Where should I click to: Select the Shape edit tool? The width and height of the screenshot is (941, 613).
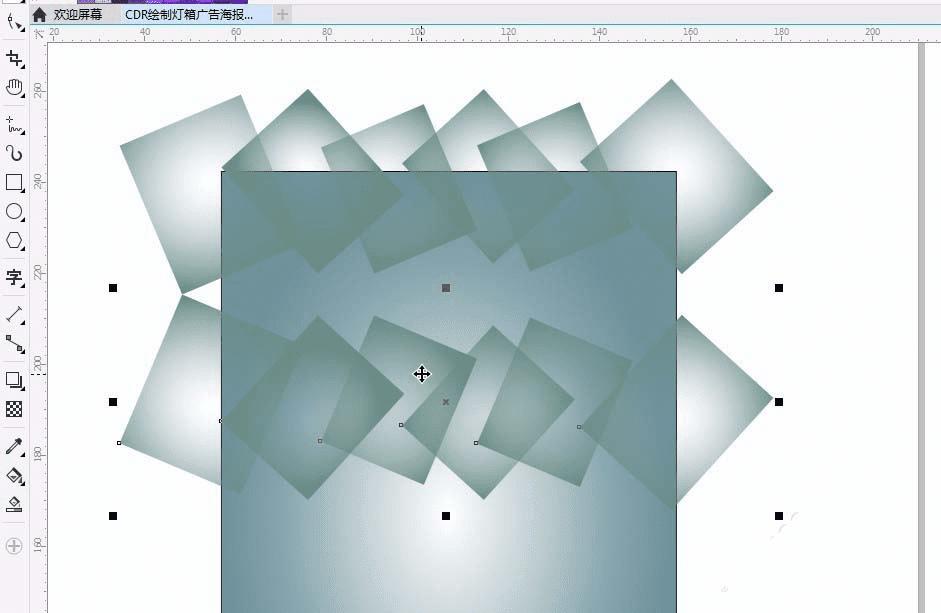pyautogui.click(x=14, y=23)
